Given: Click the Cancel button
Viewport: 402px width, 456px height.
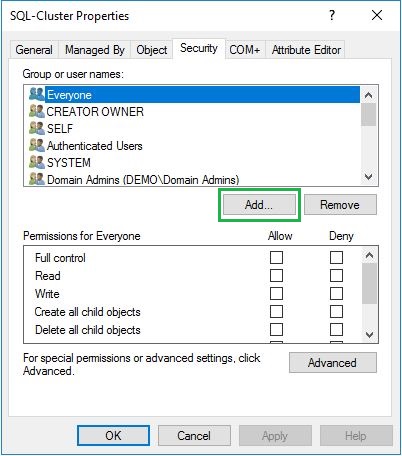Looking at the screenshot, I should (x=194, y=435).
